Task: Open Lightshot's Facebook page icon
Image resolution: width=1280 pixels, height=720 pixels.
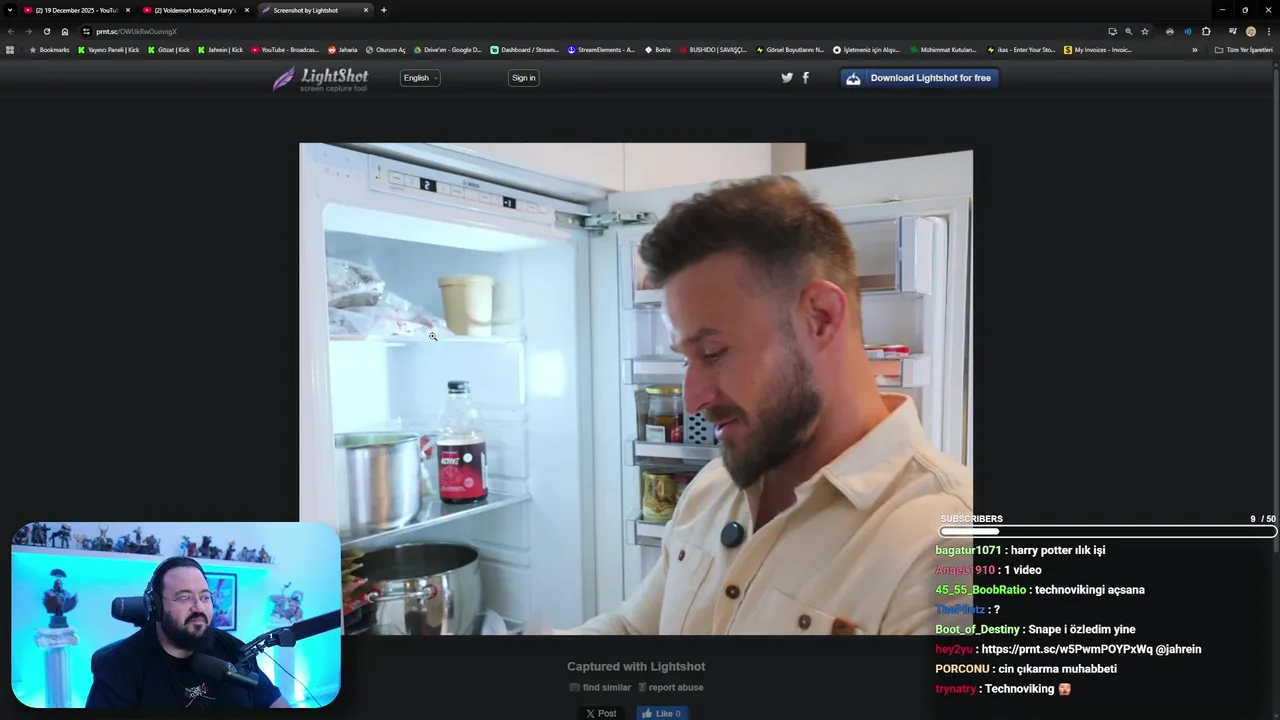Action: coord(806,78)
